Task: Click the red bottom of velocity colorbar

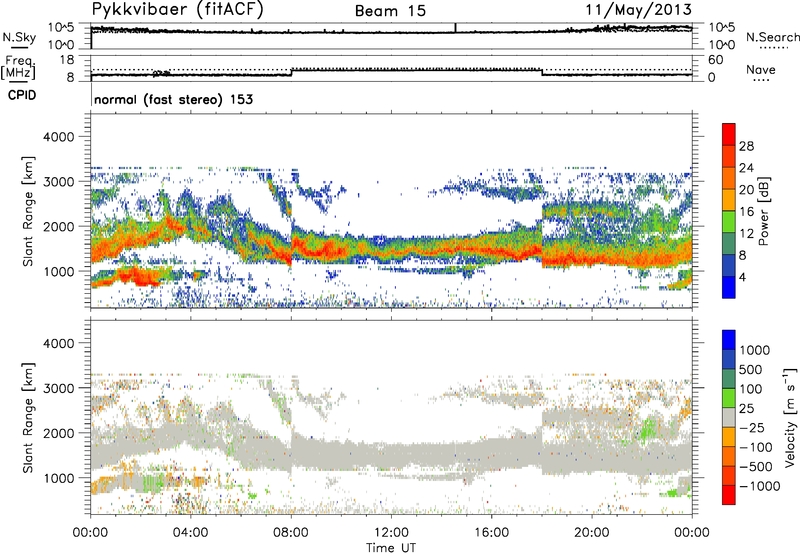Action: [x=729, y=495]
